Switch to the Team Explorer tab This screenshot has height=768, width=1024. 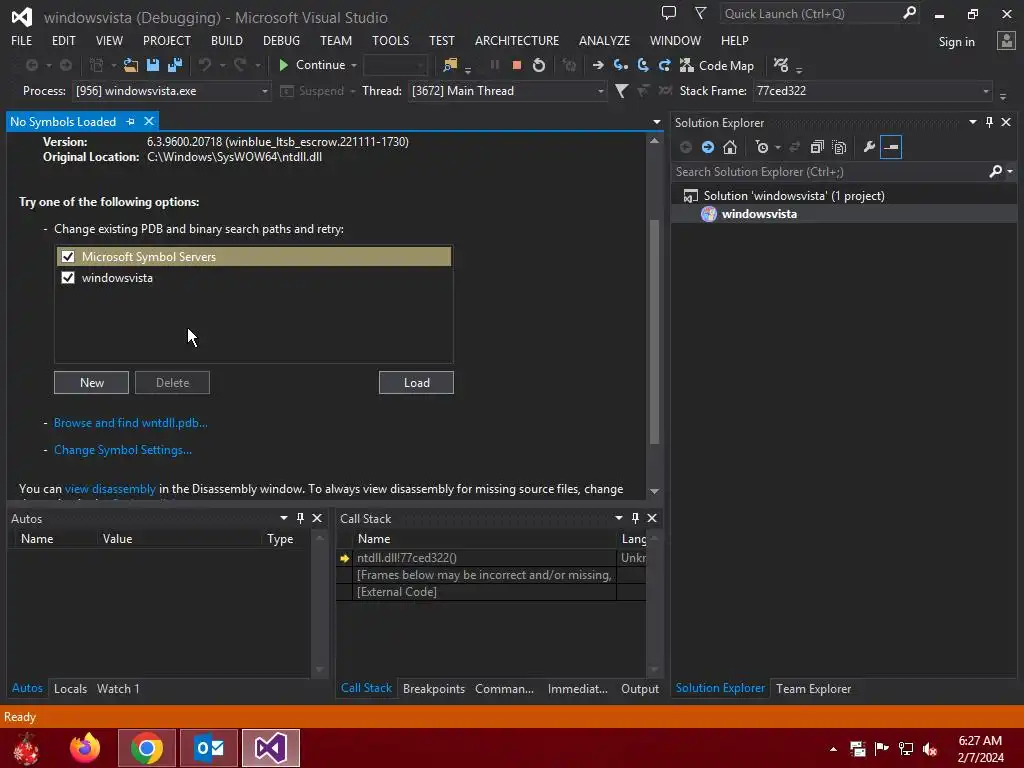tap(814, 688)
